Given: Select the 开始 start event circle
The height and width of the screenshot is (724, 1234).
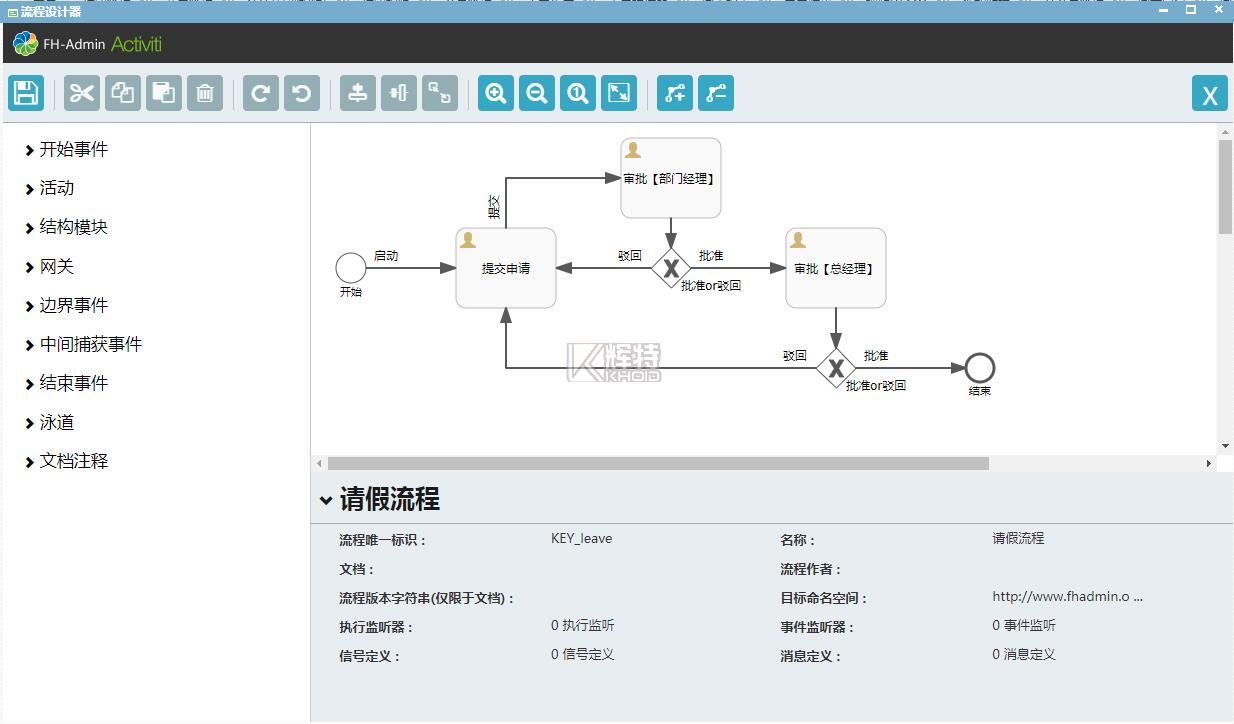Looking at the screenshot, I should point(351,268).
